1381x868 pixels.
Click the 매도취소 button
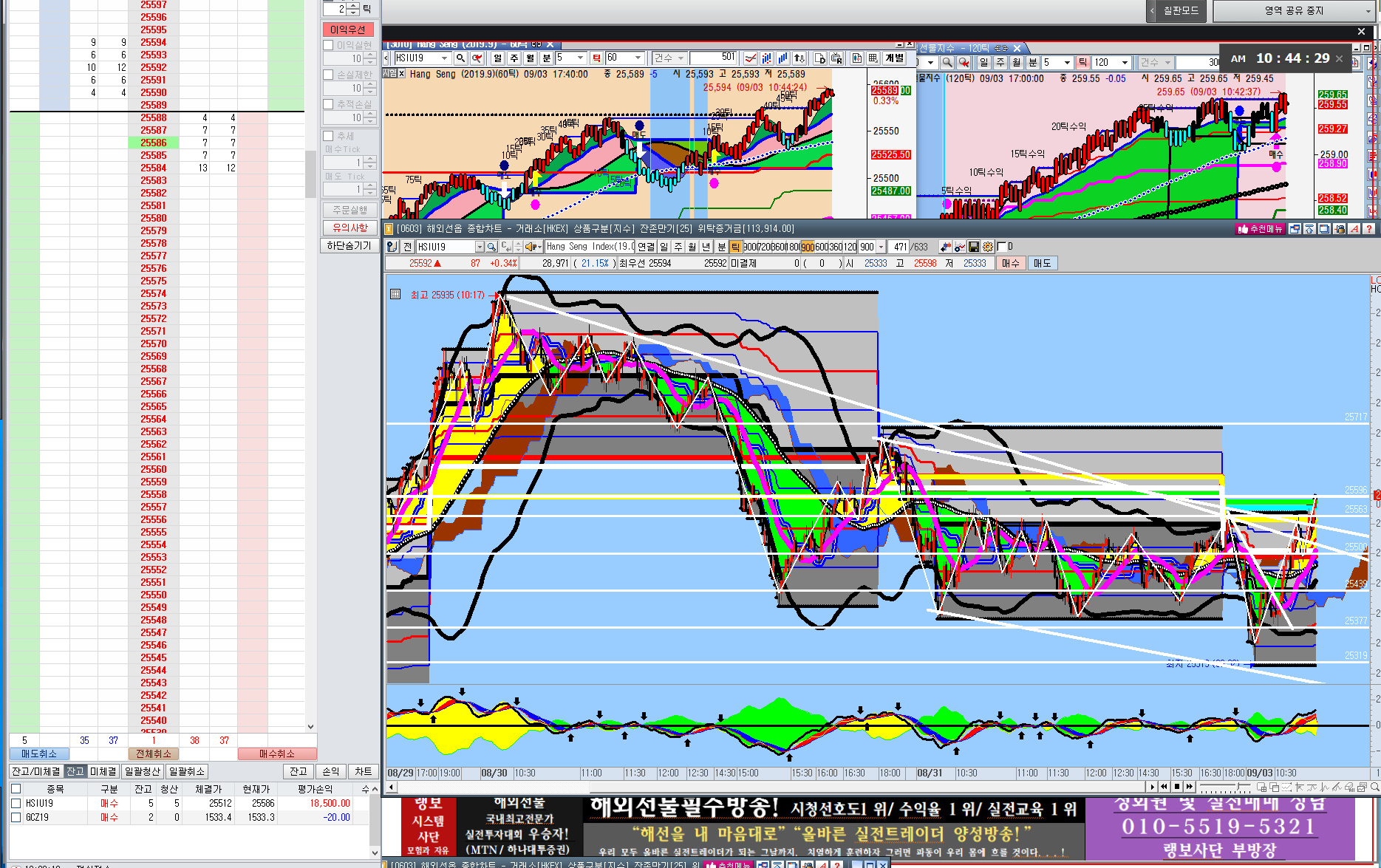tap(39, 753)
